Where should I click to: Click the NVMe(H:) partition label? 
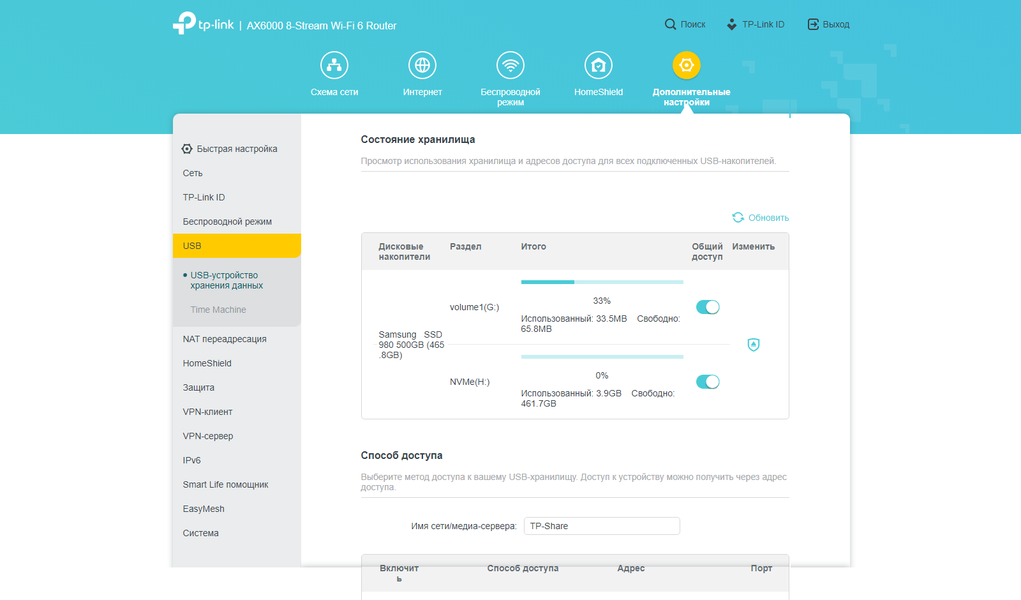(x=469, y=382)
